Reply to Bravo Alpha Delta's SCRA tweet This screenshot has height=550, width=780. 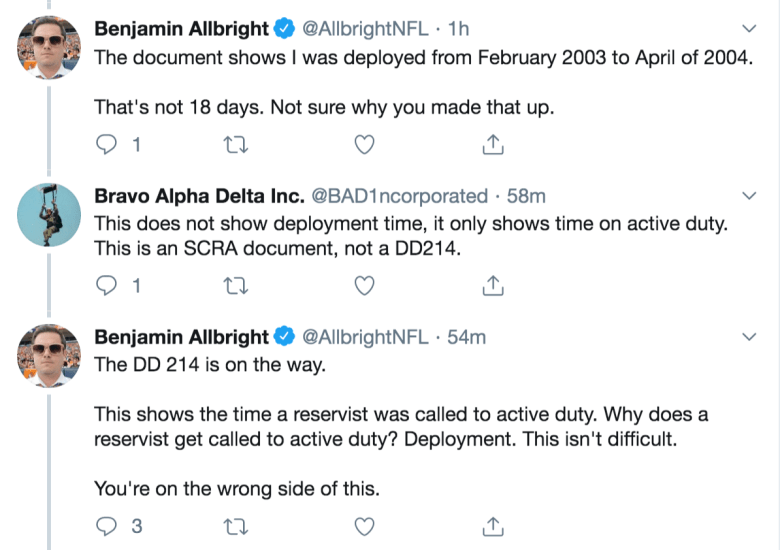(x=107, y=287)
